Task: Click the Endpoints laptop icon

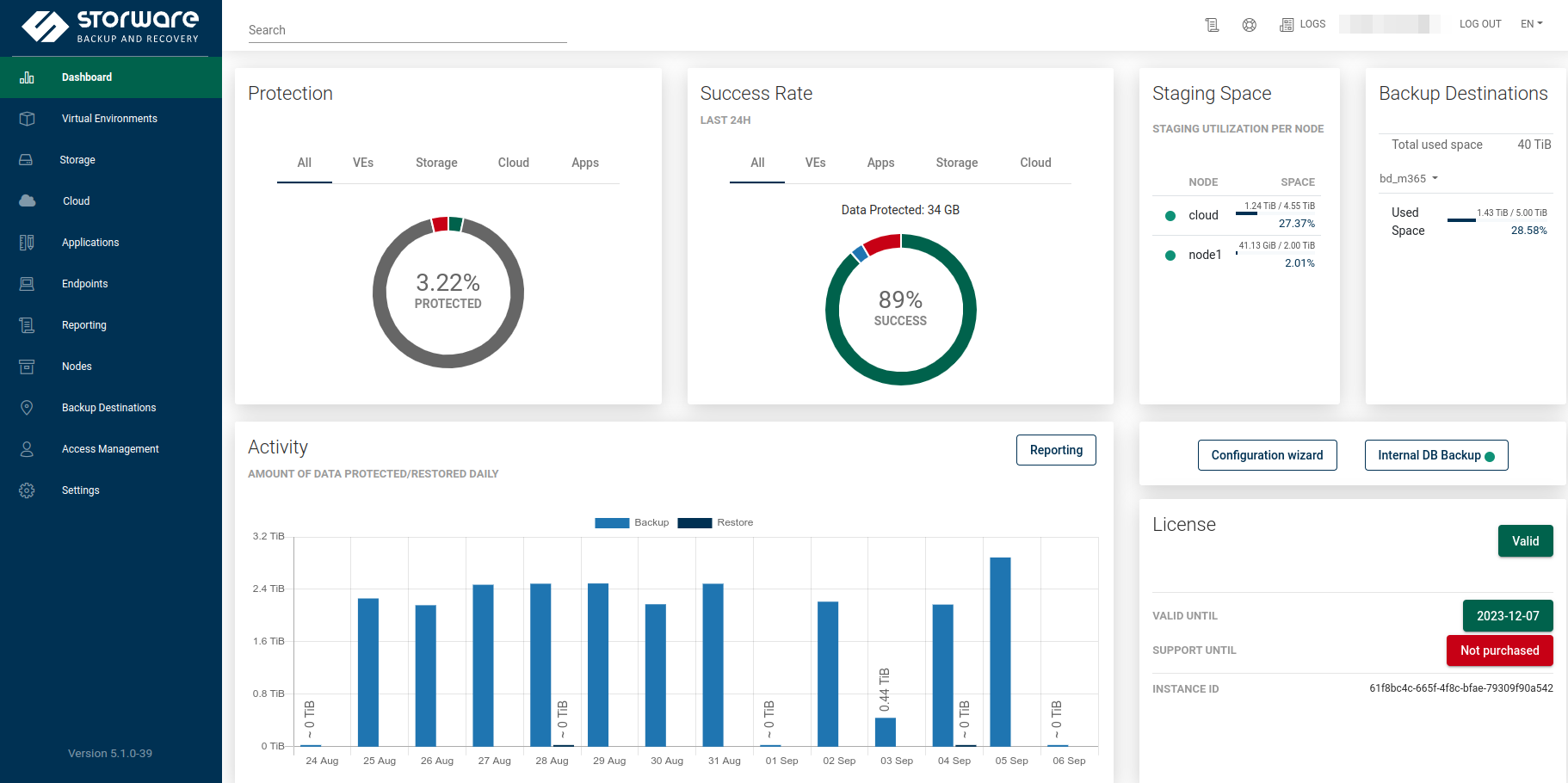Action: coord(27,284)
